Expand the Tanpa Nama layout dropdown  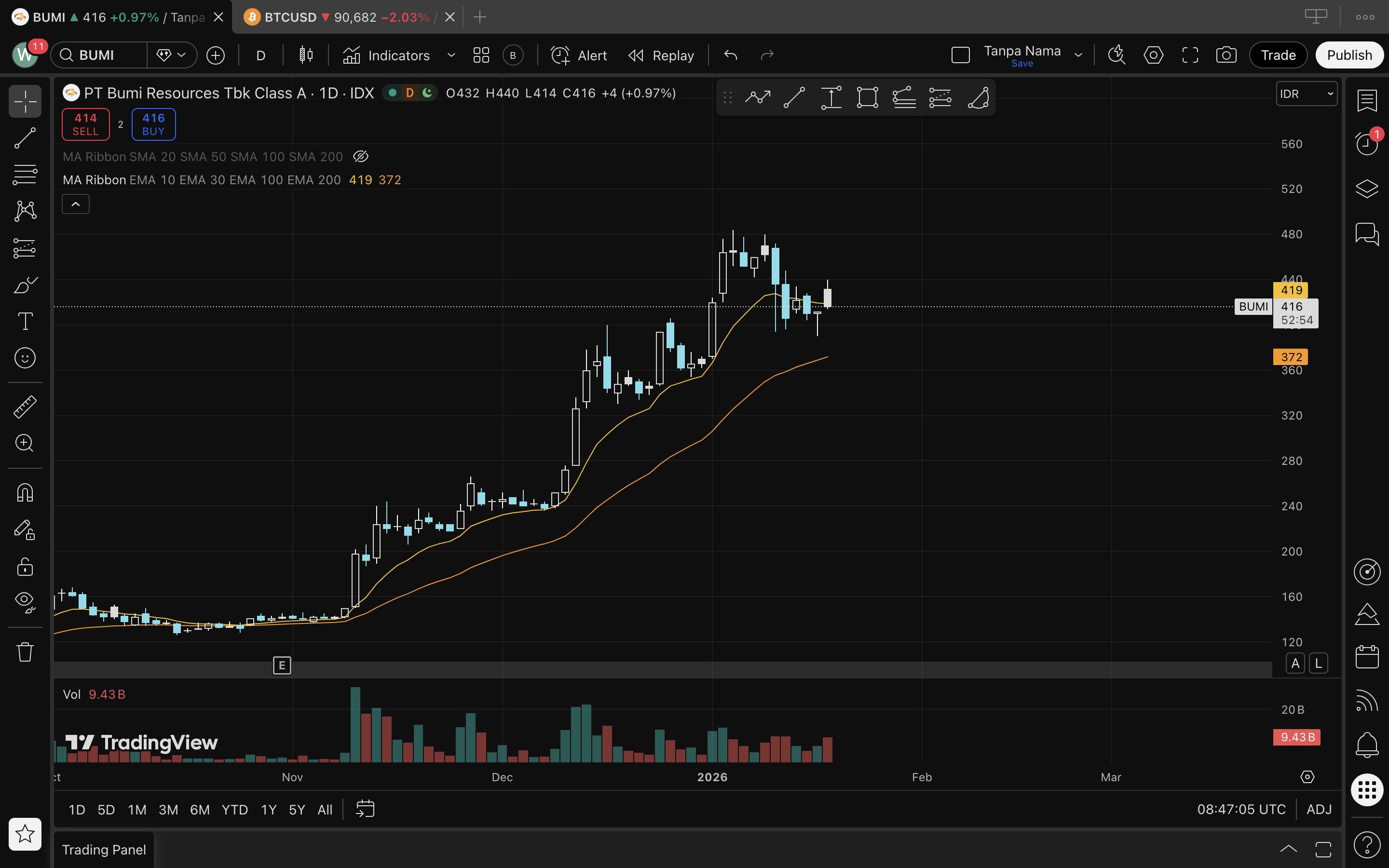(1078, 55)
